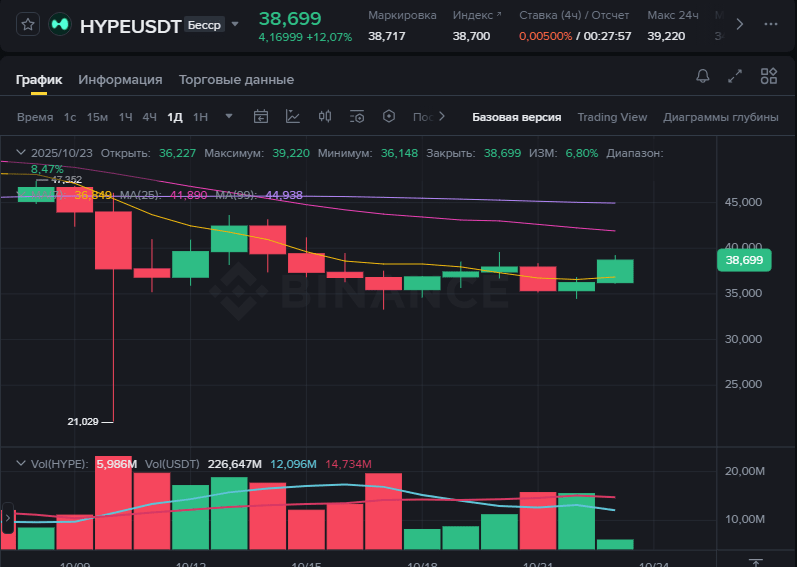Show next market stats with right arrow
Image resolution: width=797 pixels, height=567 pixels.
(x=740, y=24)
